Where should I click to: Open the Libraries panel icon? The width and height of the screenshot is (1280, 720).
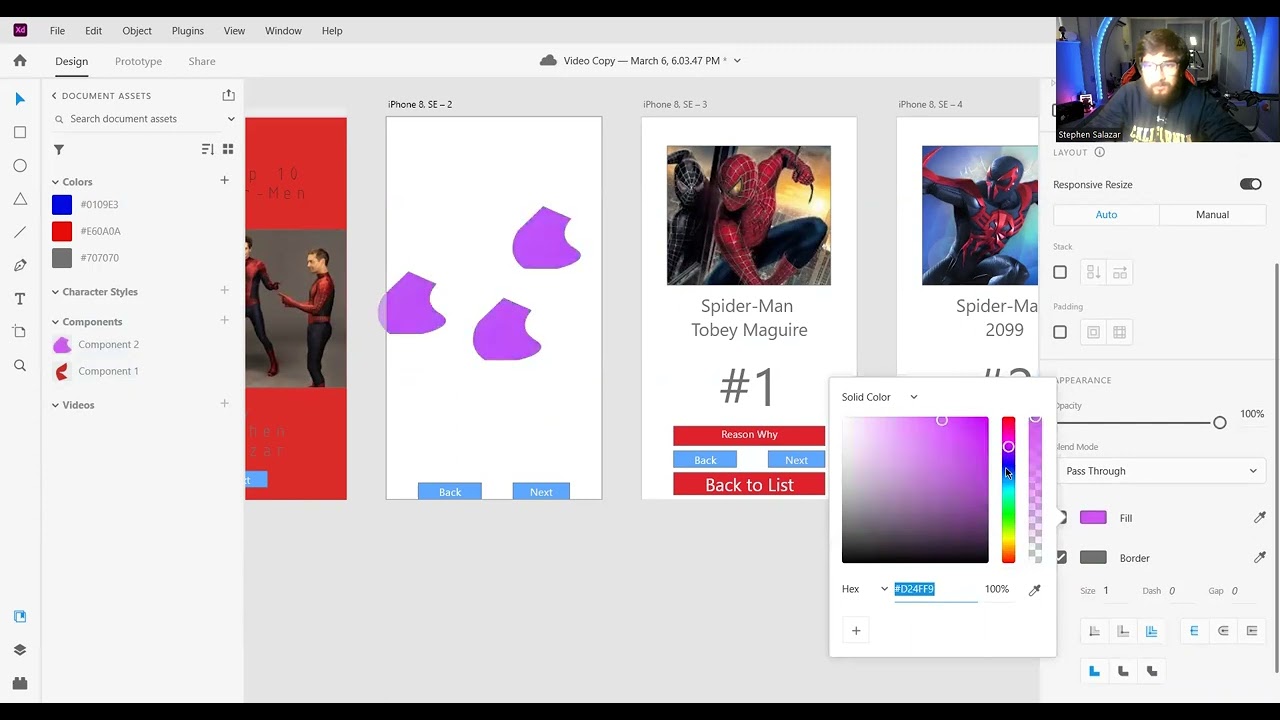pyautogui.click(x=20, y=616)
